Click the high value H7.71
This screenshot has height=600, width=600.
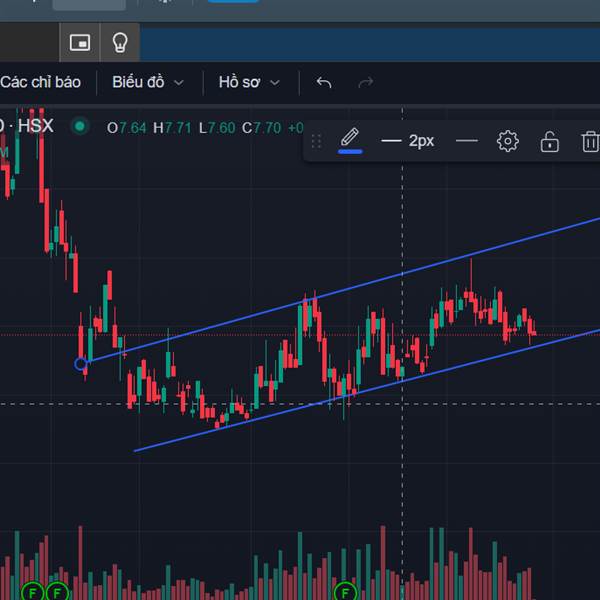click(172, 128)
